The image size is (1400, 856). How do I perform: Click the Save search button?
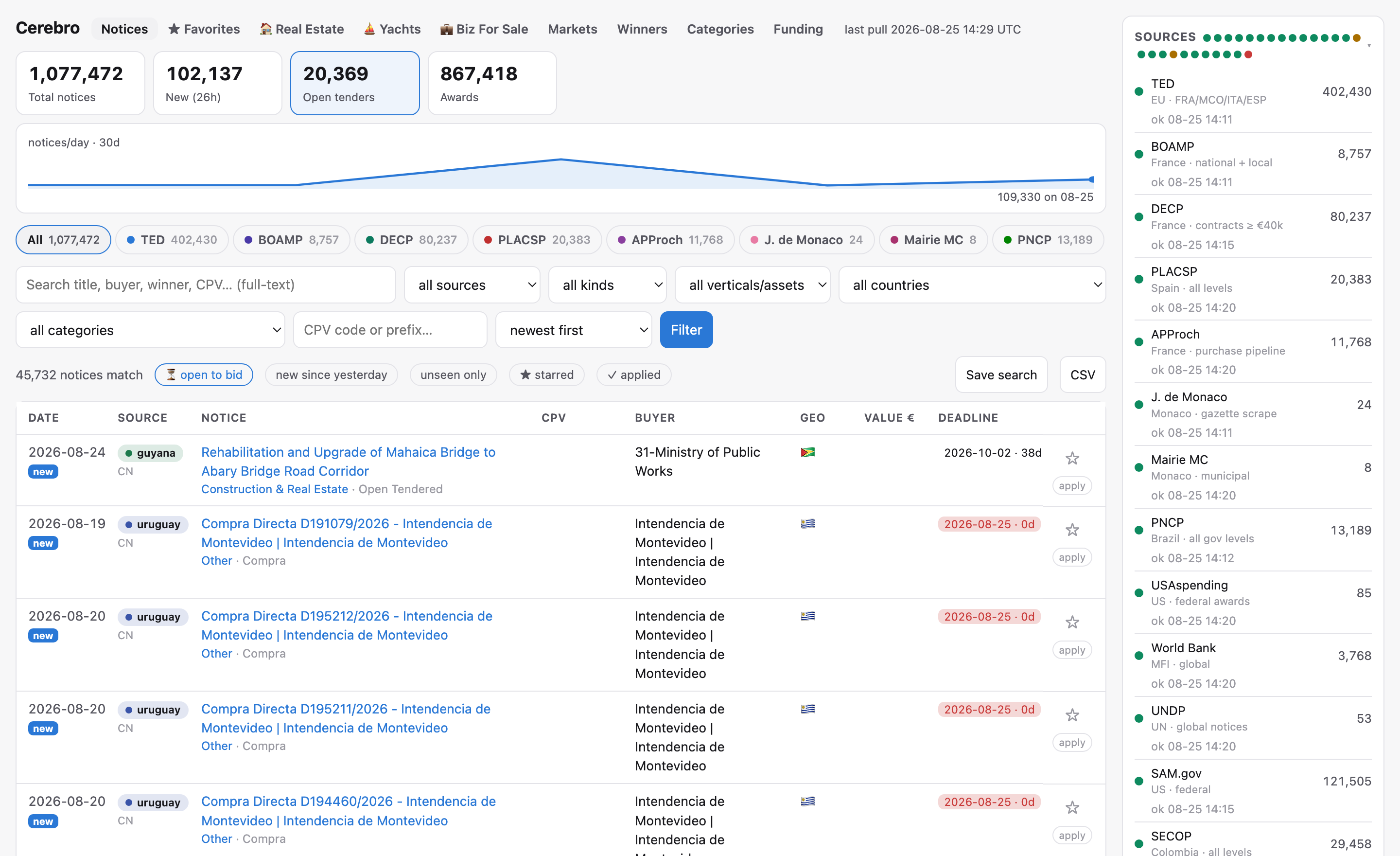click(x=1001, y=374)
